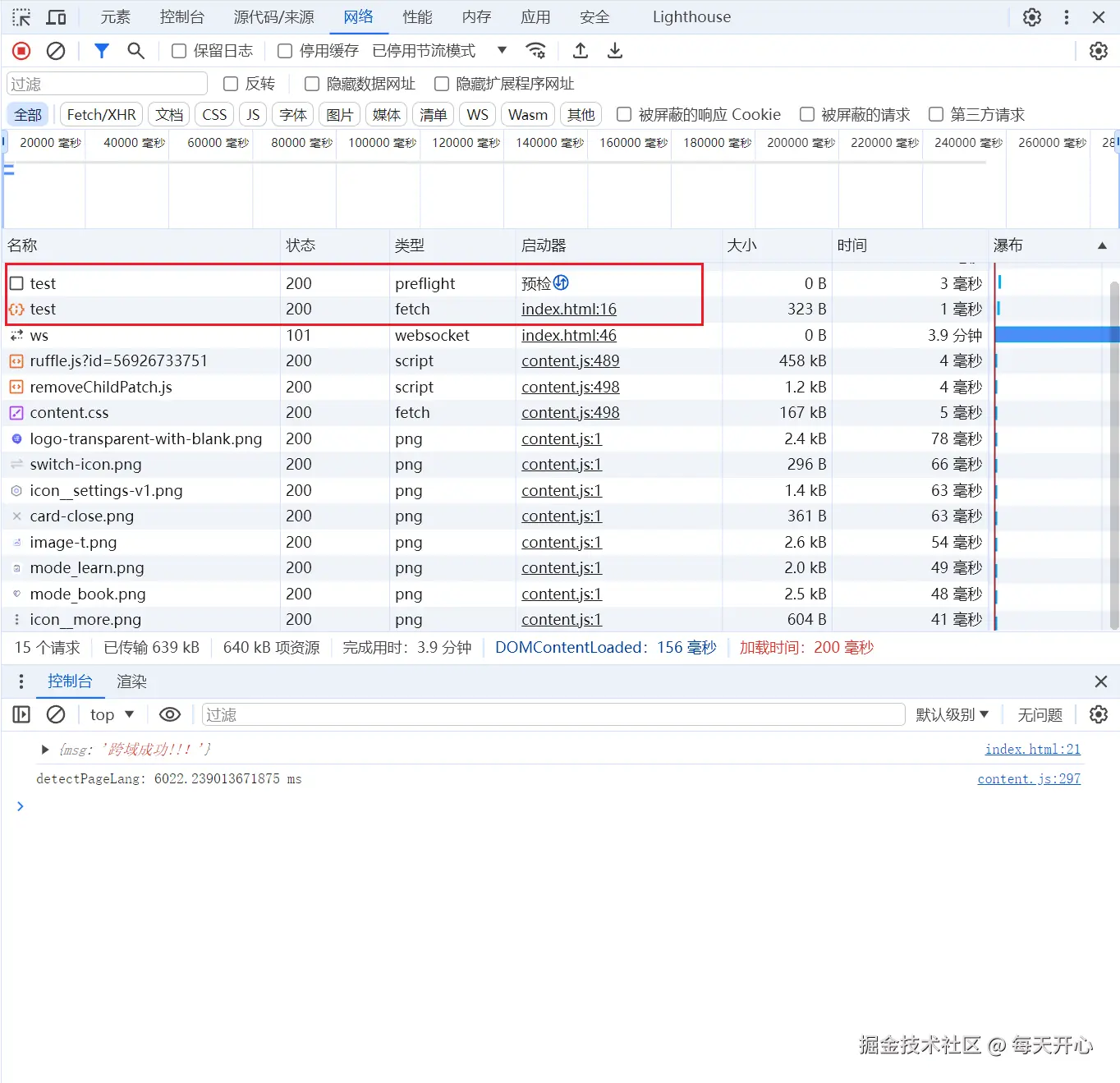Image resolution: width=1120 pixels, height=1083 pixels.
Task: Open index.html:21 console source link
Action: coord(1033,749)
